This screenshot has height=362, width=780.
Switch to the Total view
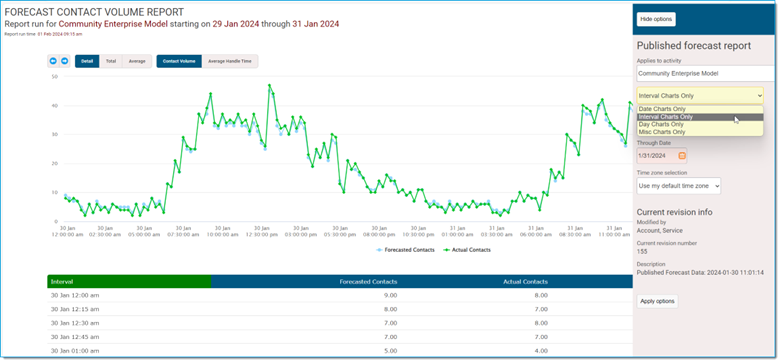tap(111, 61)
